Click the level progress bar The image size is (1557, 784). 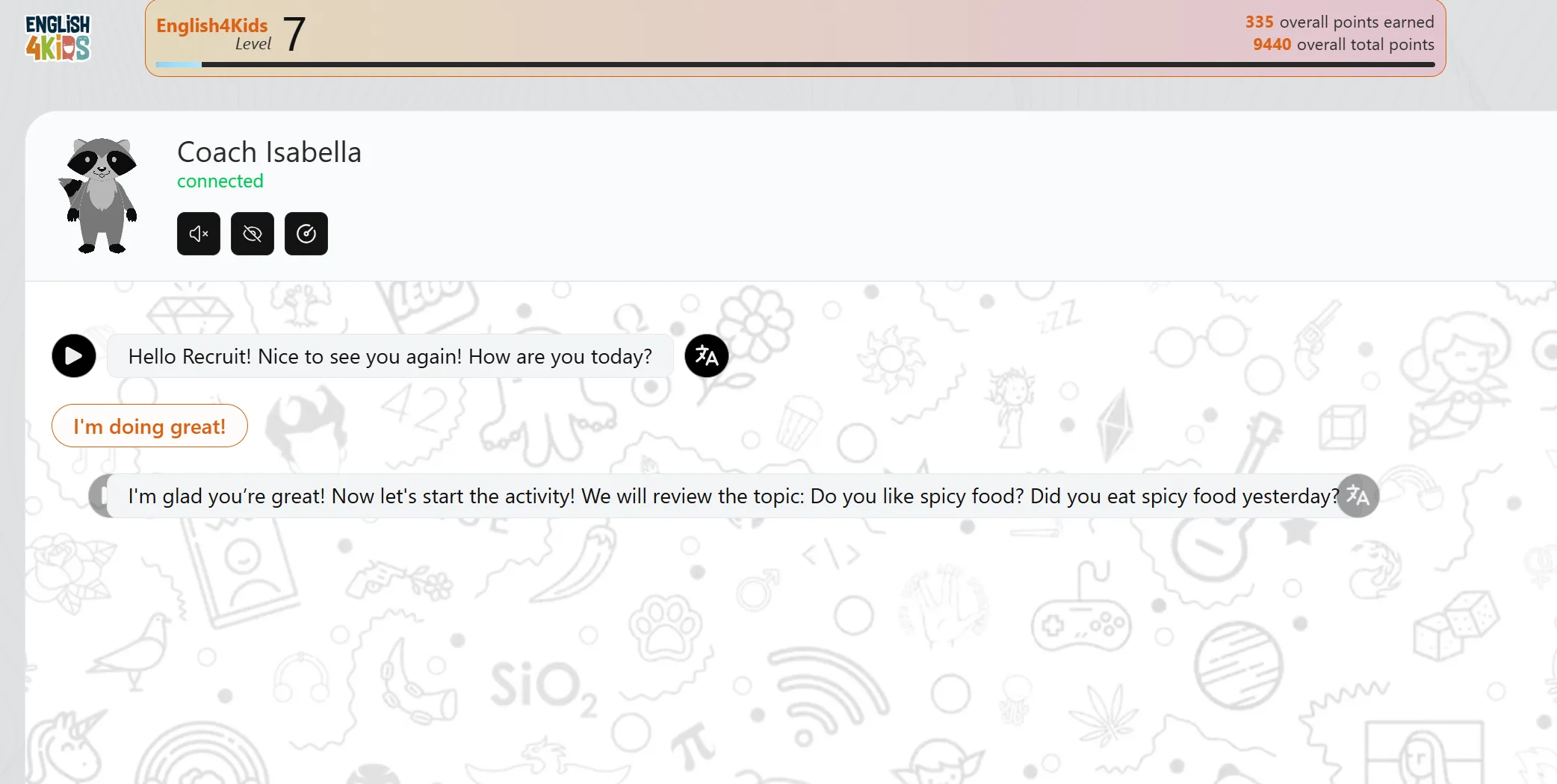click(x=796, y=65)
